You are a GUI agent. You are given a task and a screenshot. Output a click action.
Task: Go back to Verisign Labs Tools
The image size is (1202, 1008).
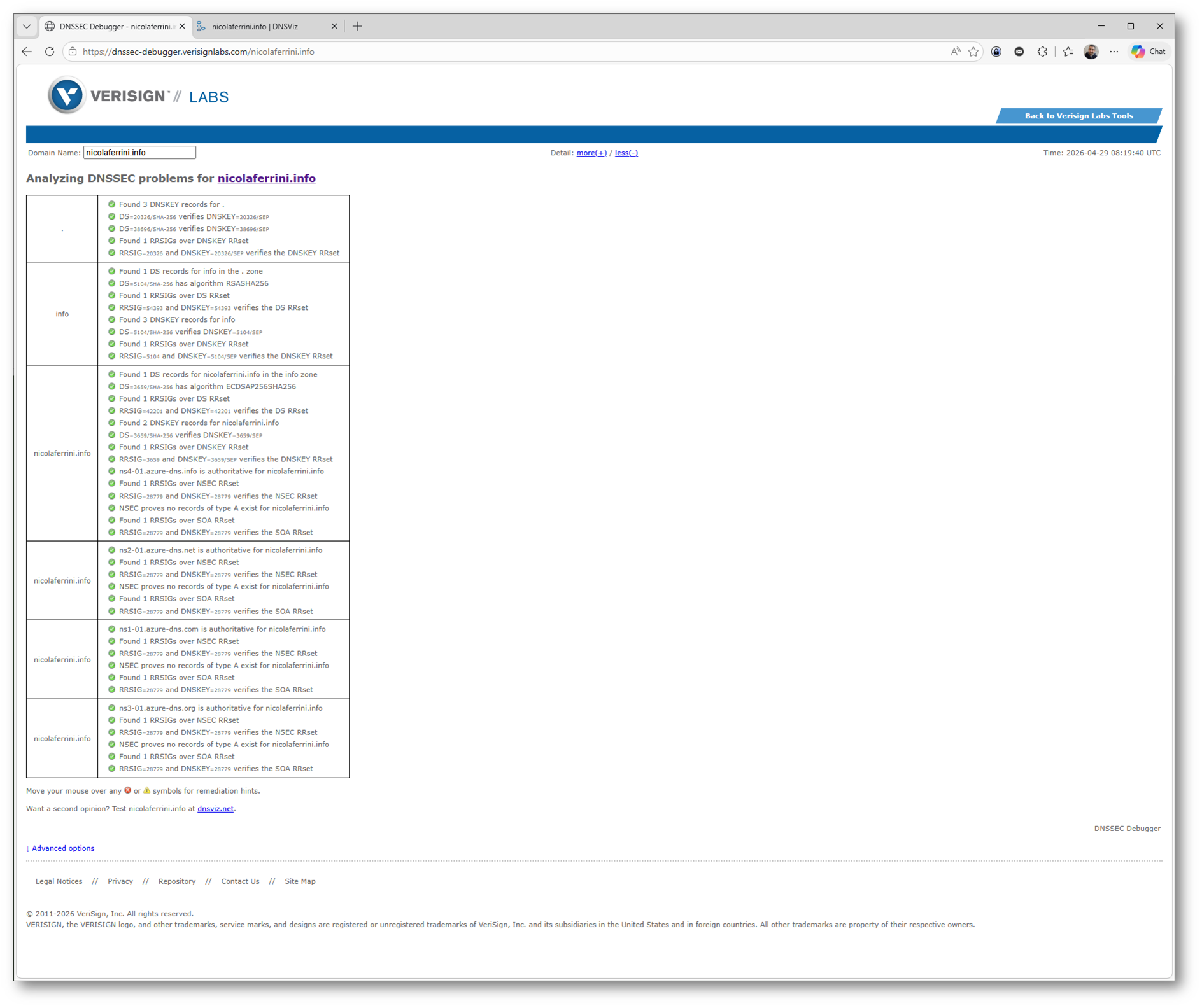1078,116
